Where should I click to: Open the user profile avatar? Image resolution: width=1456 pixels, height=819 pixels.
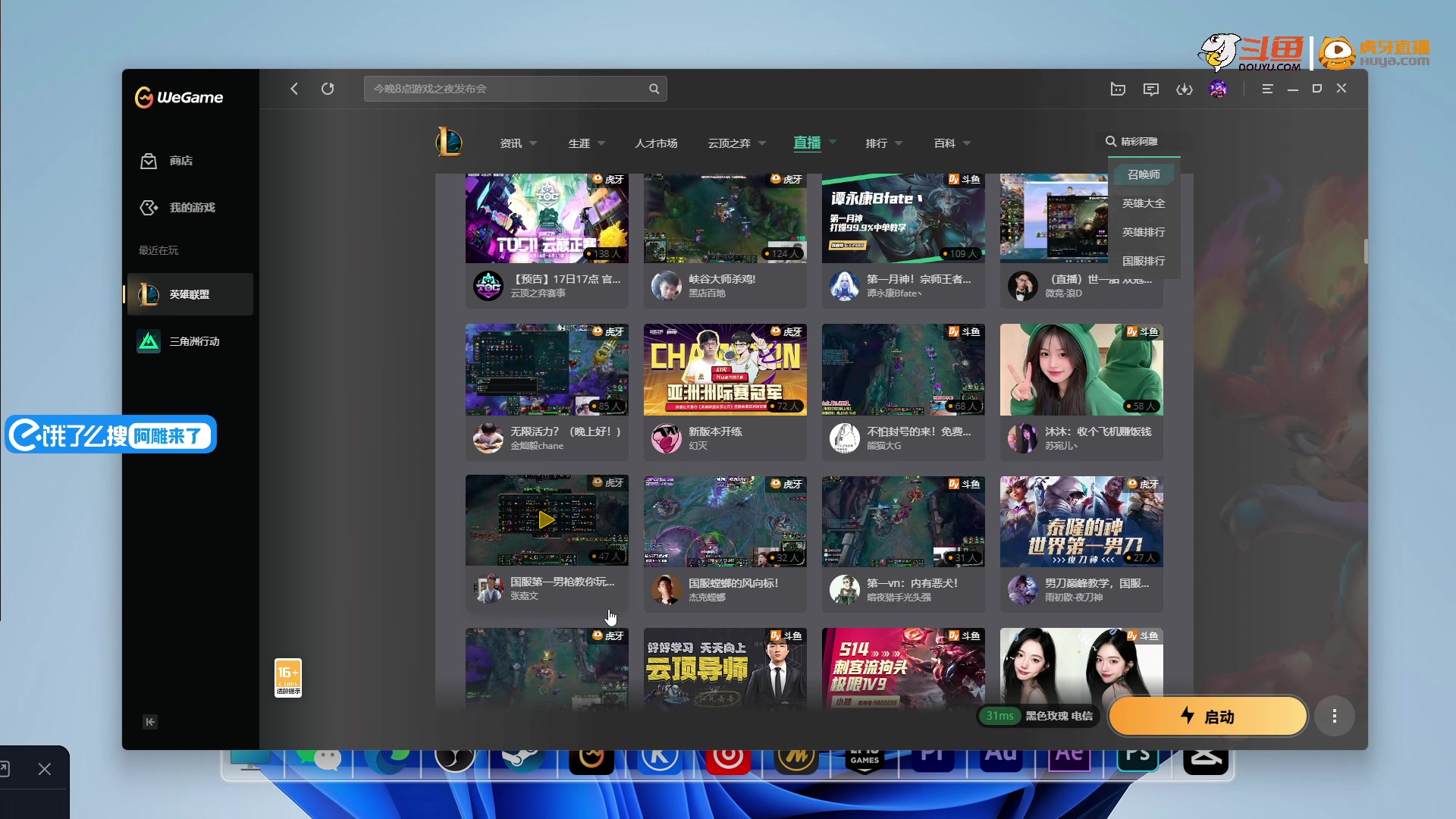(x=1218, y=89)
